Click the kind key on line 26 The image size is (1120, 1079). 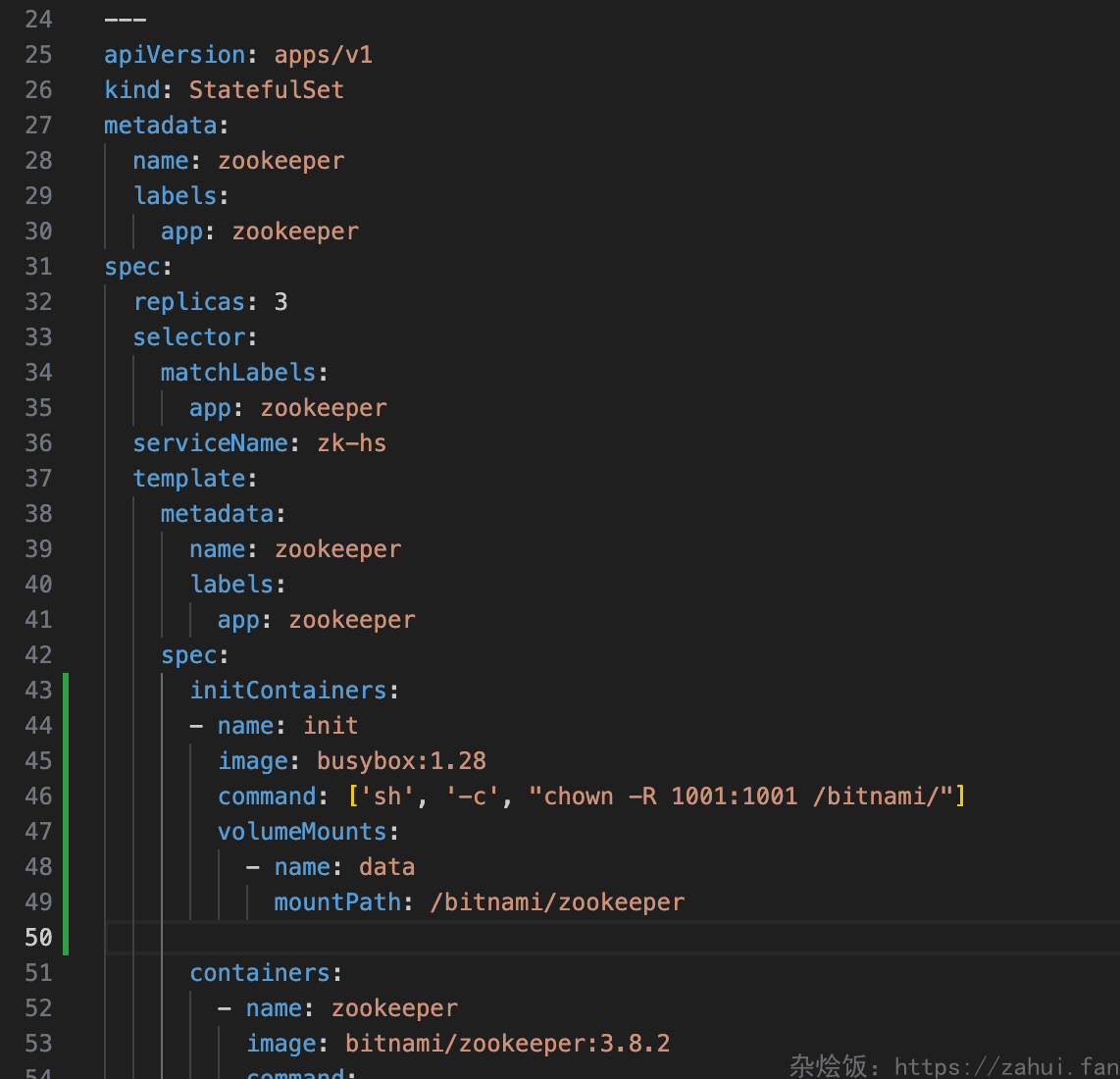click(x=132, y=89)
